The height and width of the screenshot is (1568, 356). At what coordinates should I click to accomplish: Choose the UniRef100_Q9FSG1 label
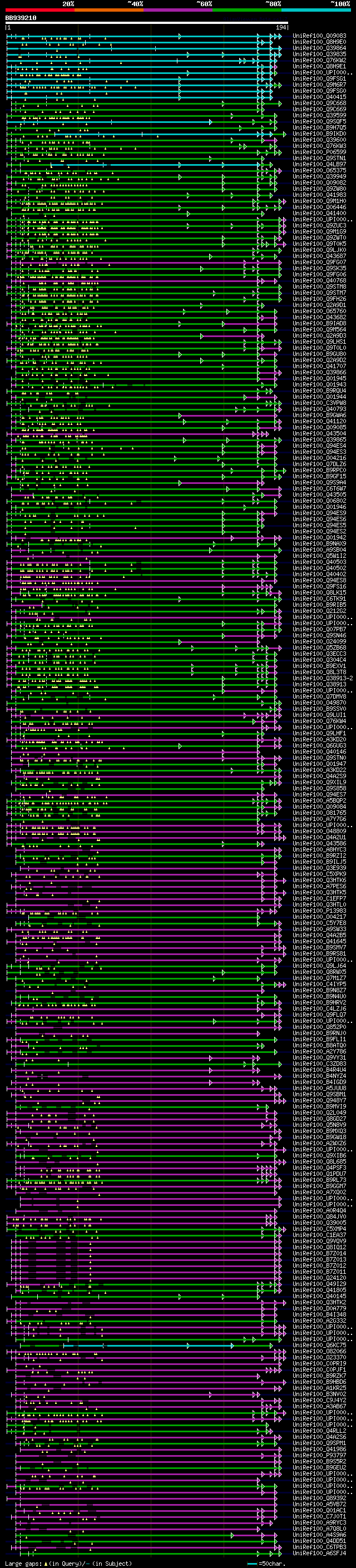click(x=319, y=78)
